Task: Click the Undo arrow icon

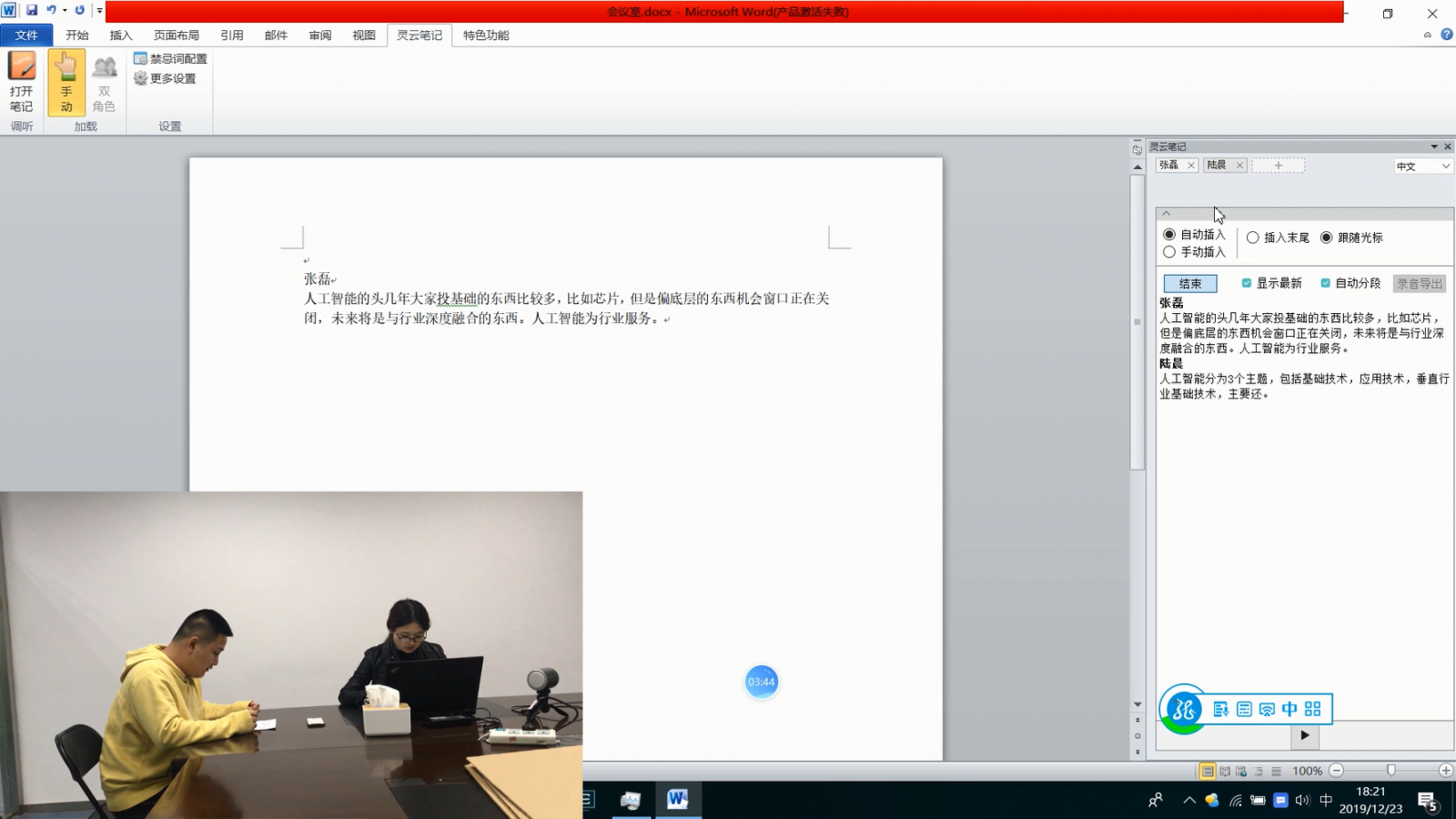Action: 51,10
